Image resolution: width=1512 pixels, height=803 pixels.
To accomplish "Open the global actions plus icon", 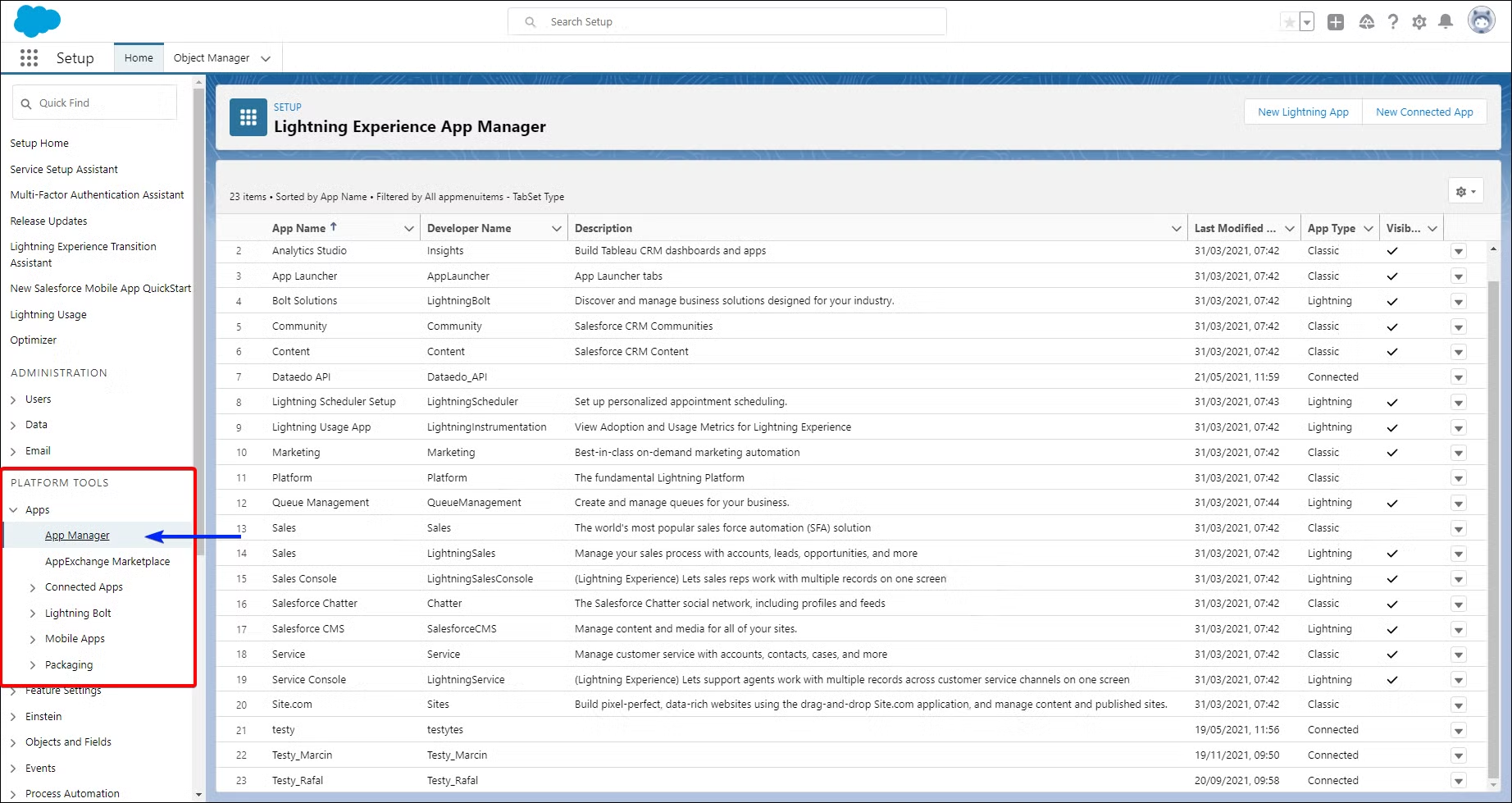I will (x=1336, y=22).
